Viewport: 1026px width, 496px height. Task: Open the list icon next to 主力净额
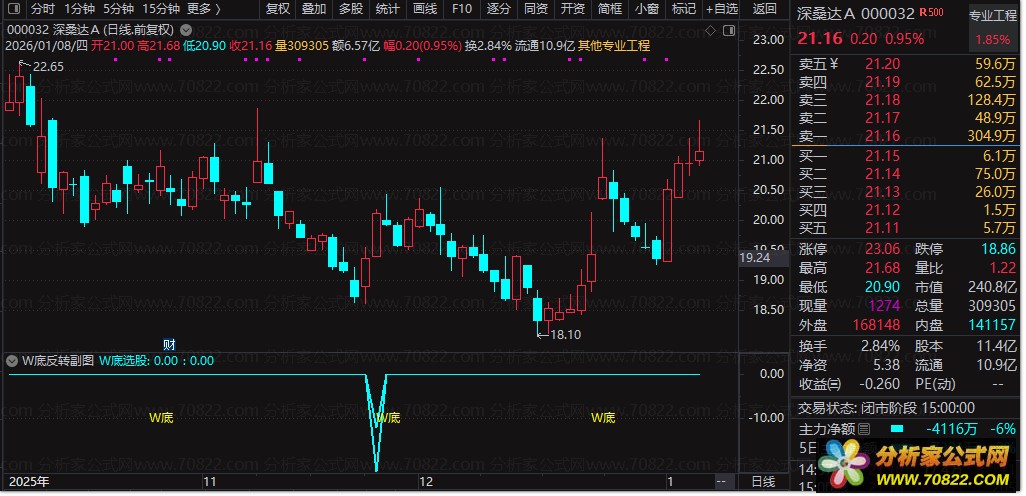864,429
